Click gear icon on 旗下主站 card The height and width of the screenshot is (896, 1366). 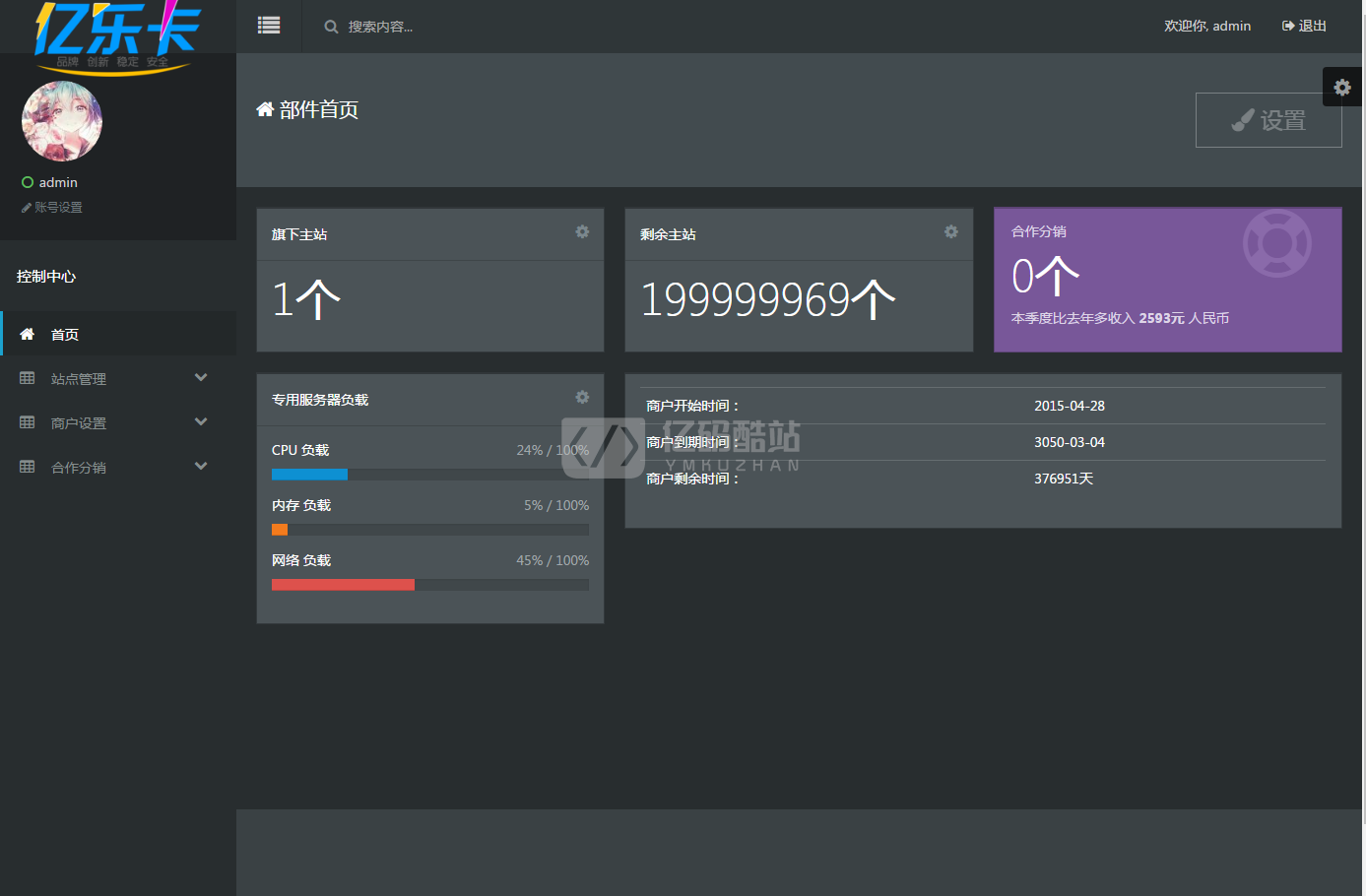(x=582, y=231)
